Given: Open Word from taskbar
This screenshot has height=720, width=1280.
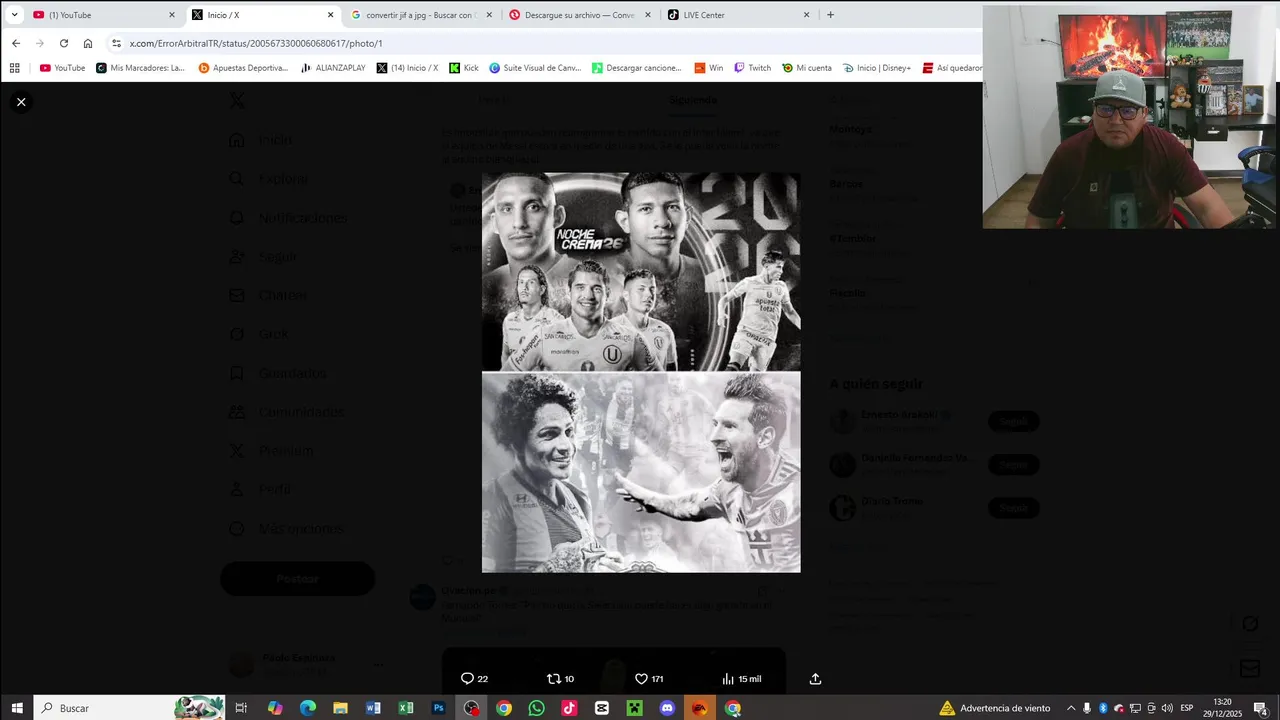Looking at the screenshot, I should click(373, 708).
